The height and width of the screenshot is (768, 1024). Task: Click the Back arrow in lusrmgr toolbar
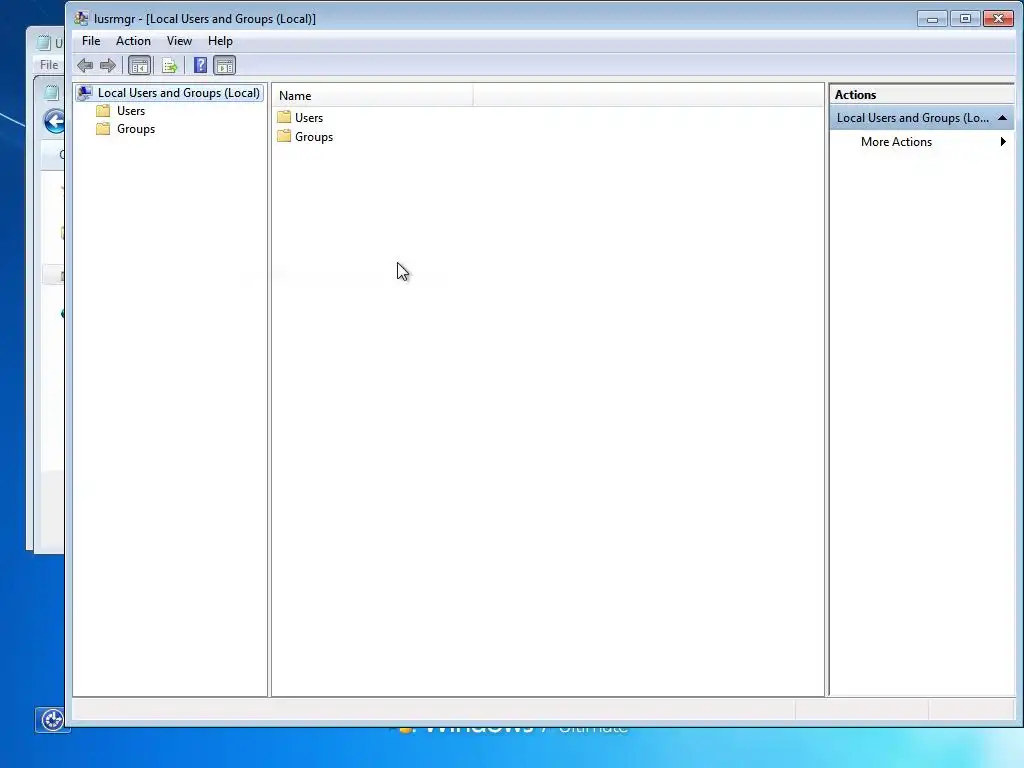click(85, 65)
